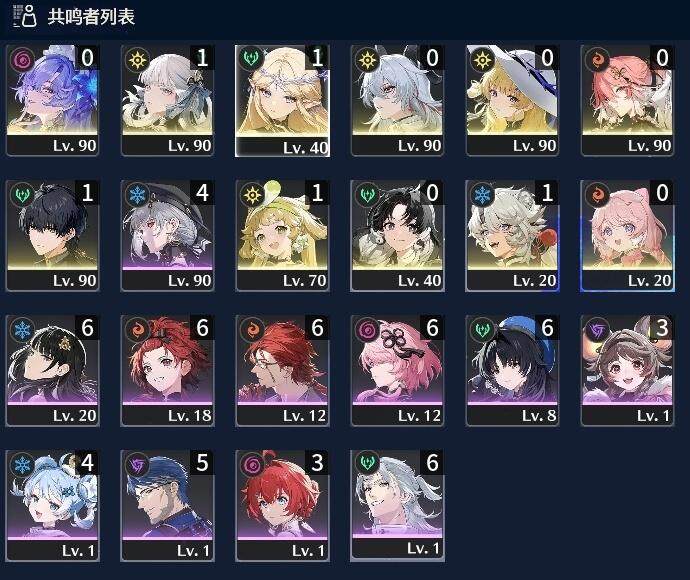Image resolution: width=690 pixels, height=580 pixels.
Task: Click the Glacio icon on the curly white-haired Lv. 20 card
Action: coord(482,195)
